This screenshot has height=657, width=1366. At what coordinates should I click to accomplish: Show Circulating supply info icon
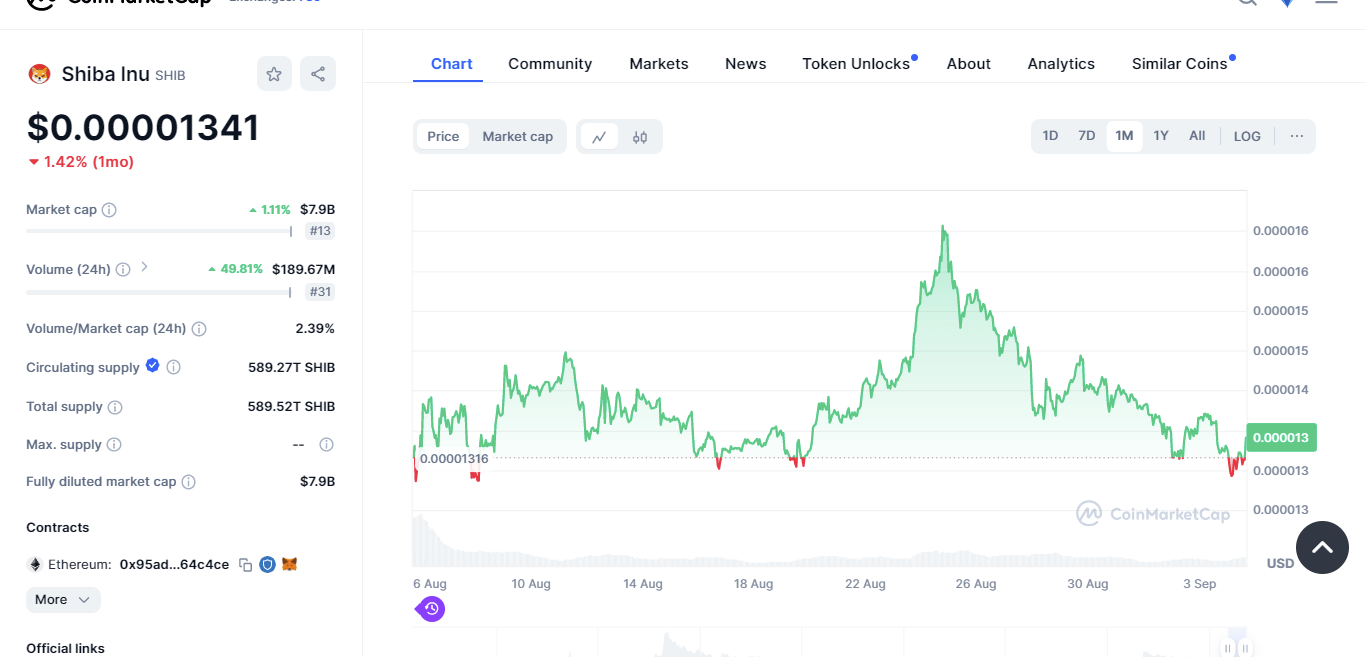173,368
